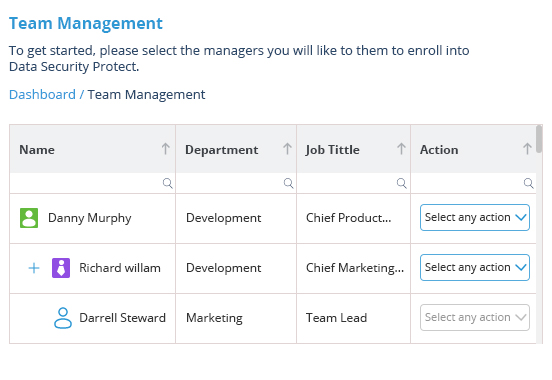The height and width of the screenshot is (380, 552).
Task: Select the Danny Murphy name cell
Action: [x=92, y=218]
